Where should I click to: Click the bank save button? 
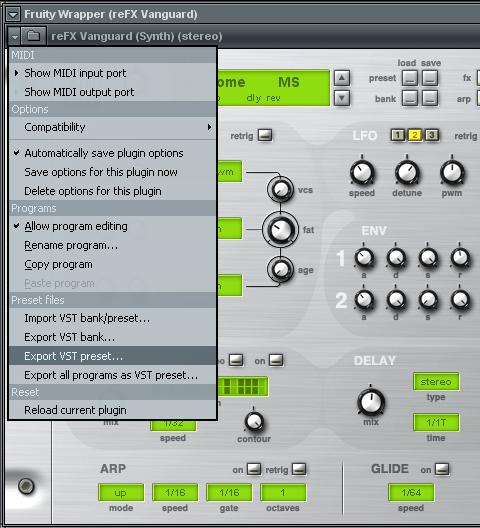click(430, 98)
